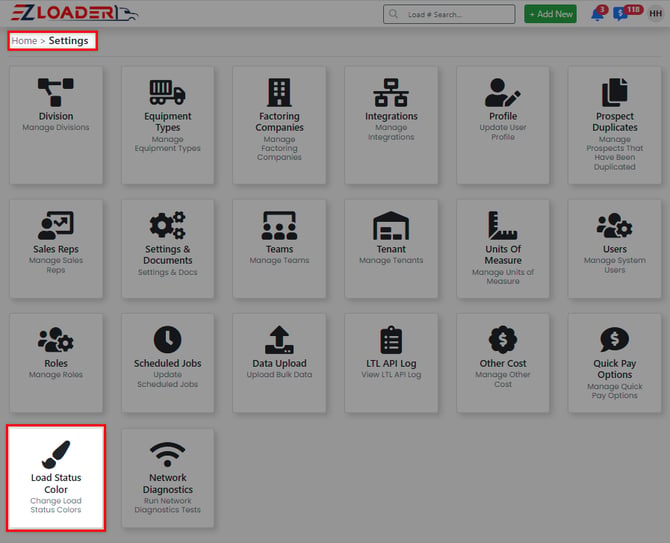Image resolution: width=670 pixels, height=543 pixels.
Task: Go to Home breadcrumb link
Action: click(24, 41)
